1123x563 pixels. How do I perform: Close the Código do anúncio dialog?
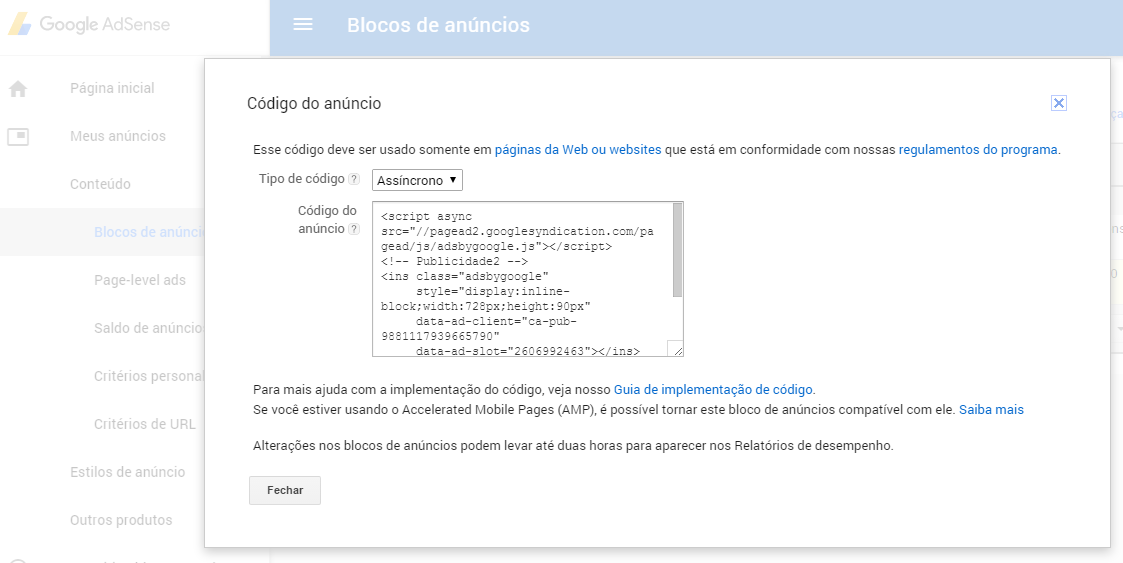tap(1059, 103)
